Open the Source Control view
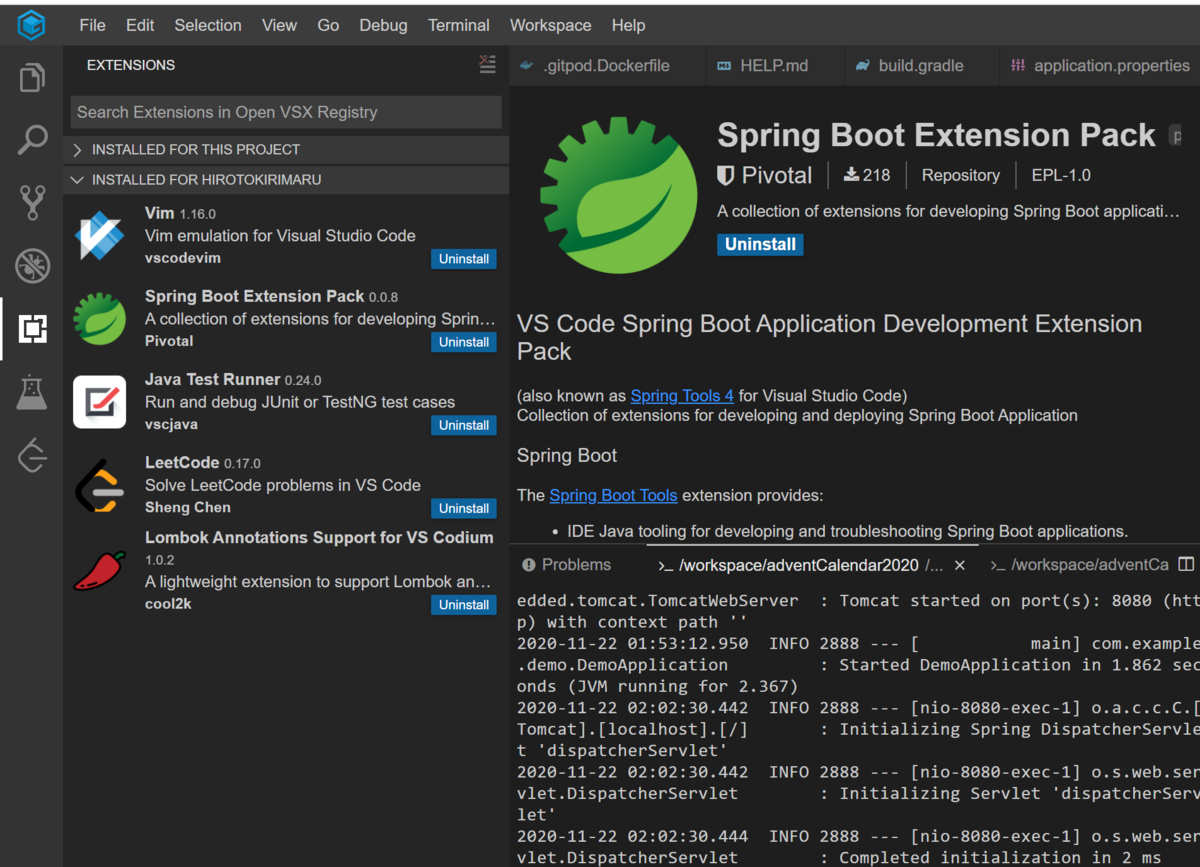 tap(31, 202)
